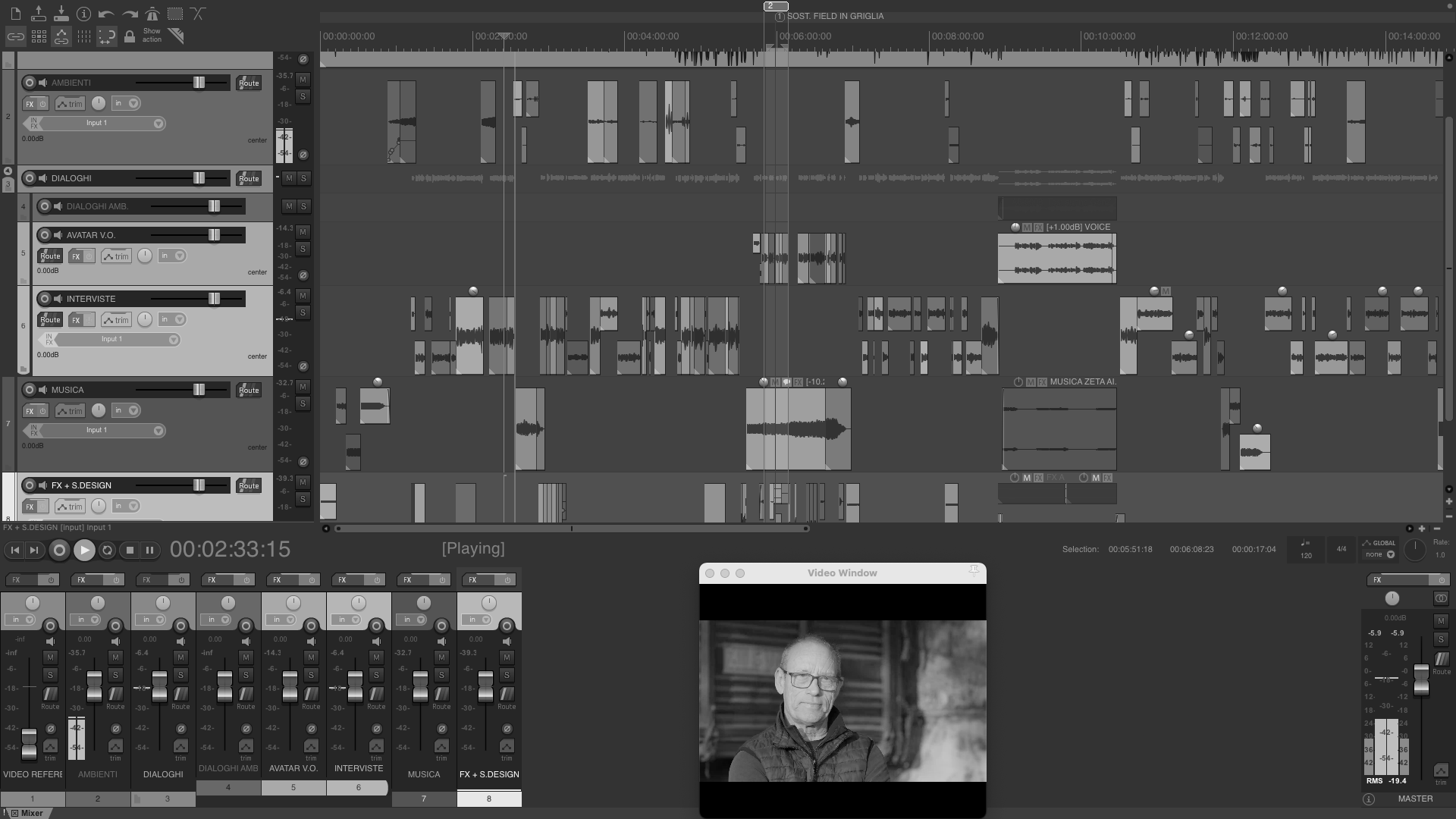Arm record on INTERVISTE track
The width and height of the screenshot is (1456, 819).
tap(45, 299)
